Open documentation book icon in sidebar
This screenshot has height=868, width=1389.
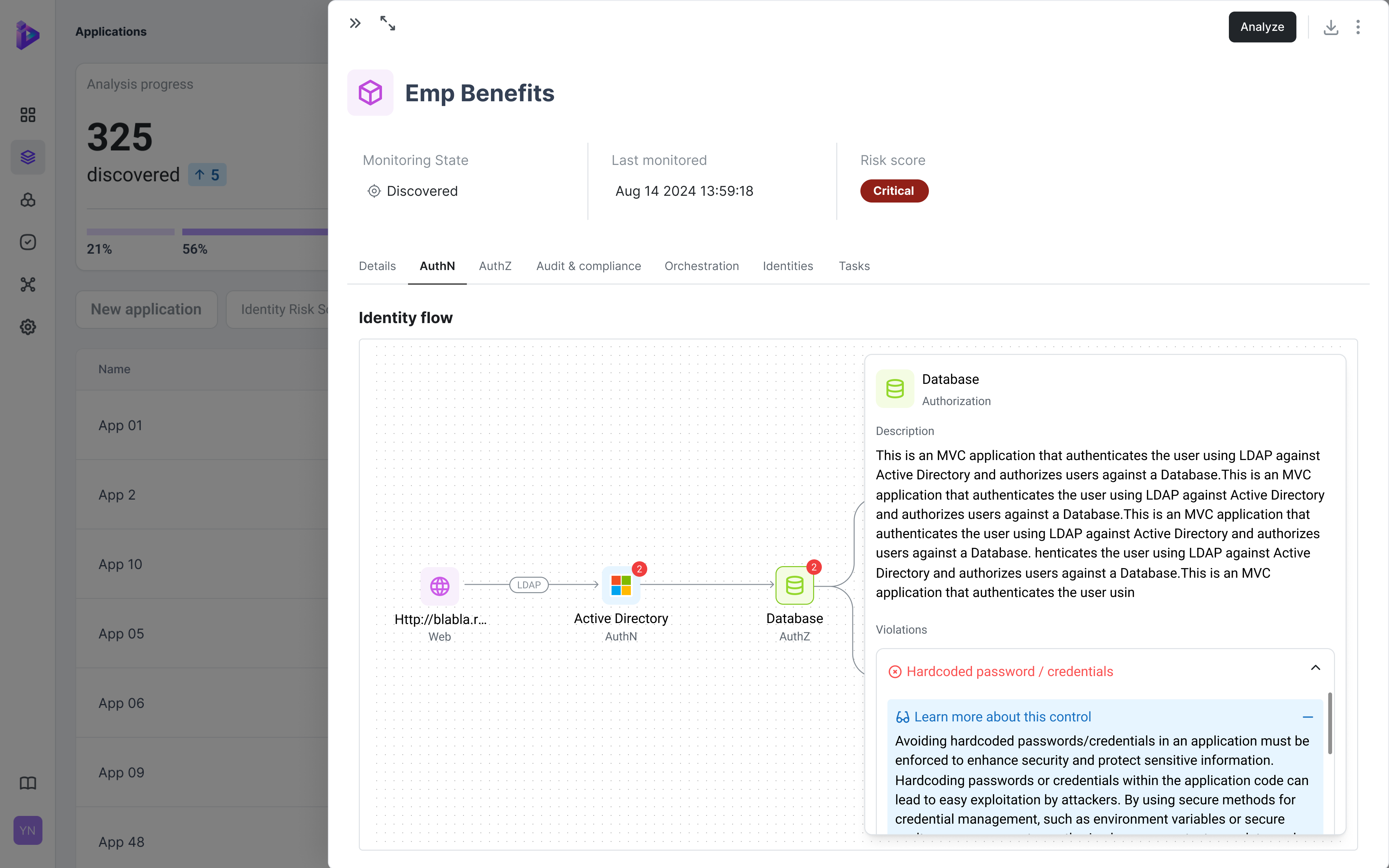click(x=28, y=783)
